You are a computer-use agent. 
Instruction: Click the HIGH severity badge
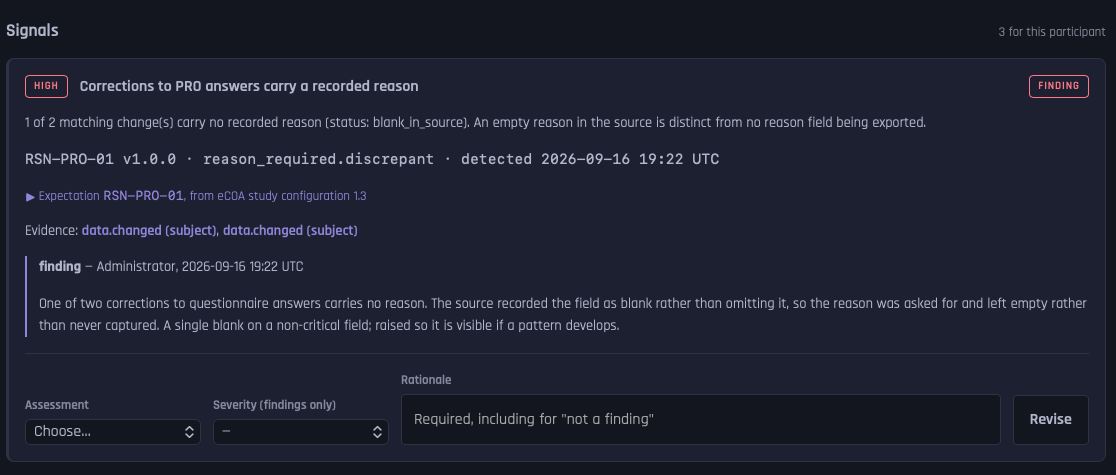46,86
